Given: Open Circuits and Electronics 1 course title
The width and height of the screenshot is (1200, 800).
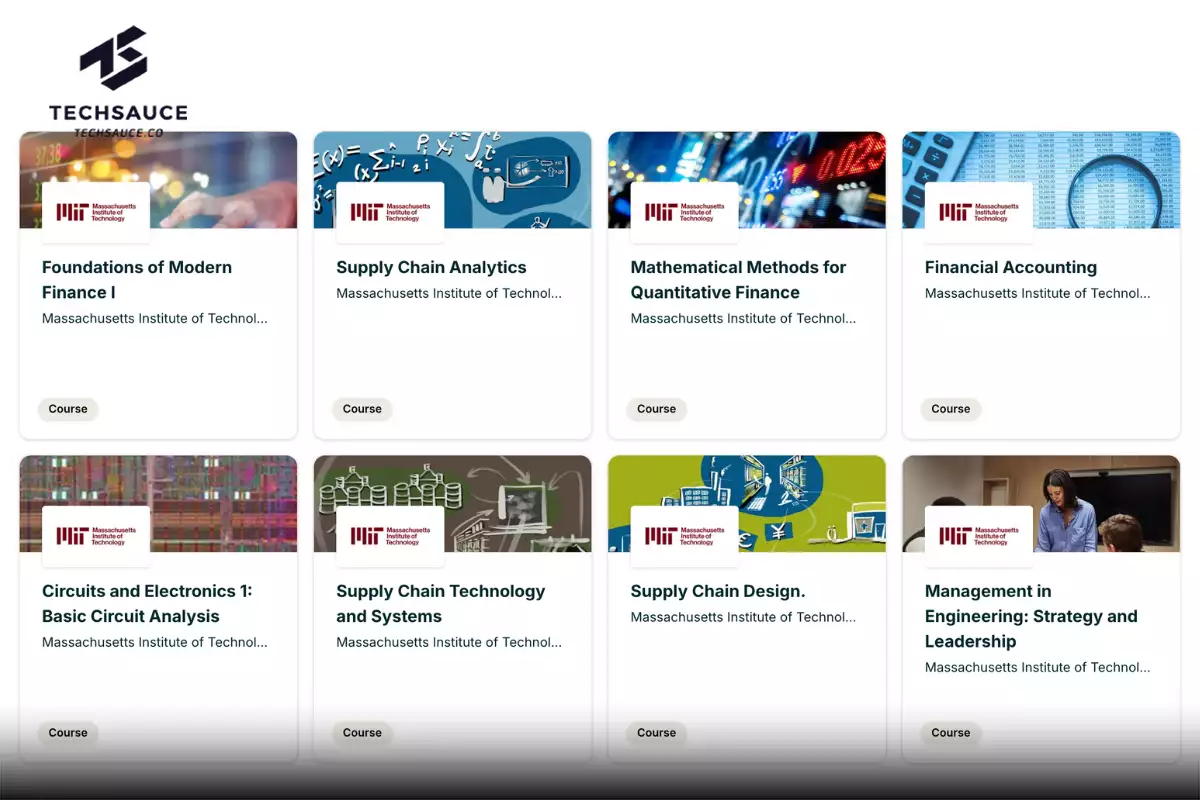Looking at the screenshot, I should (147, 604).
